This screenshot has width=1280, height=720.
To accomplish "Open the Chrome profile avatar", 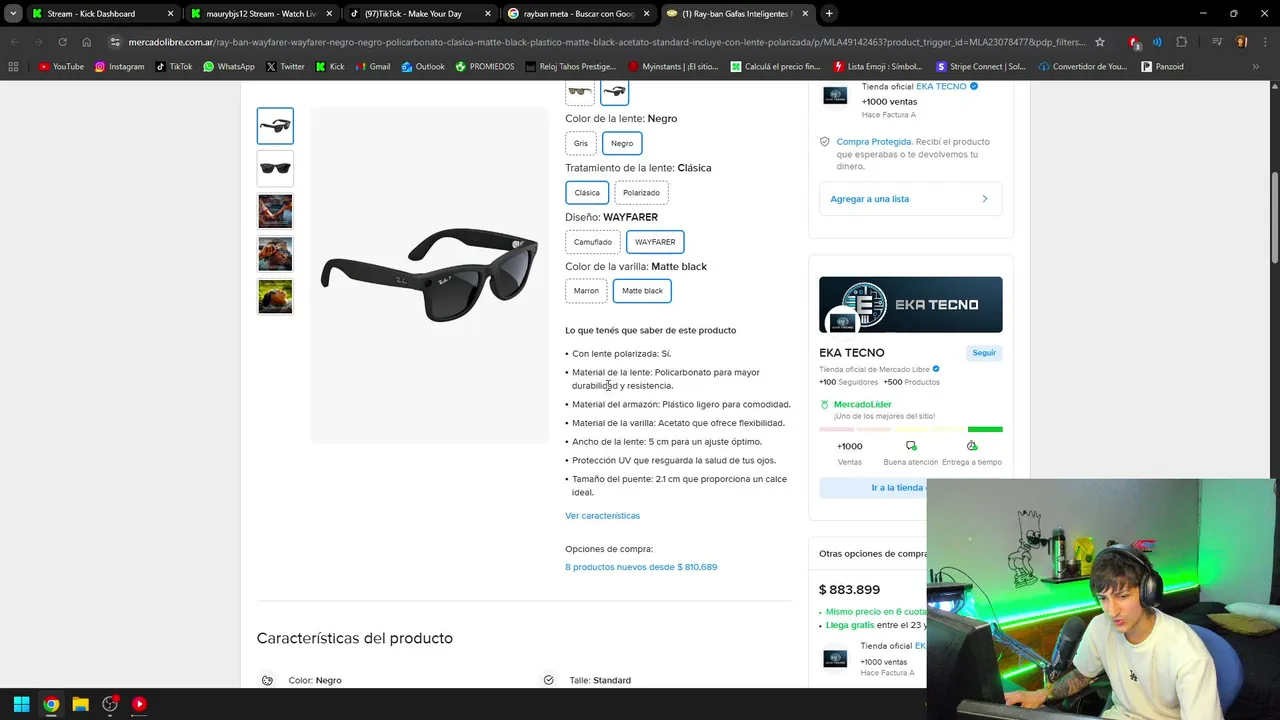I will [1242, 42].
